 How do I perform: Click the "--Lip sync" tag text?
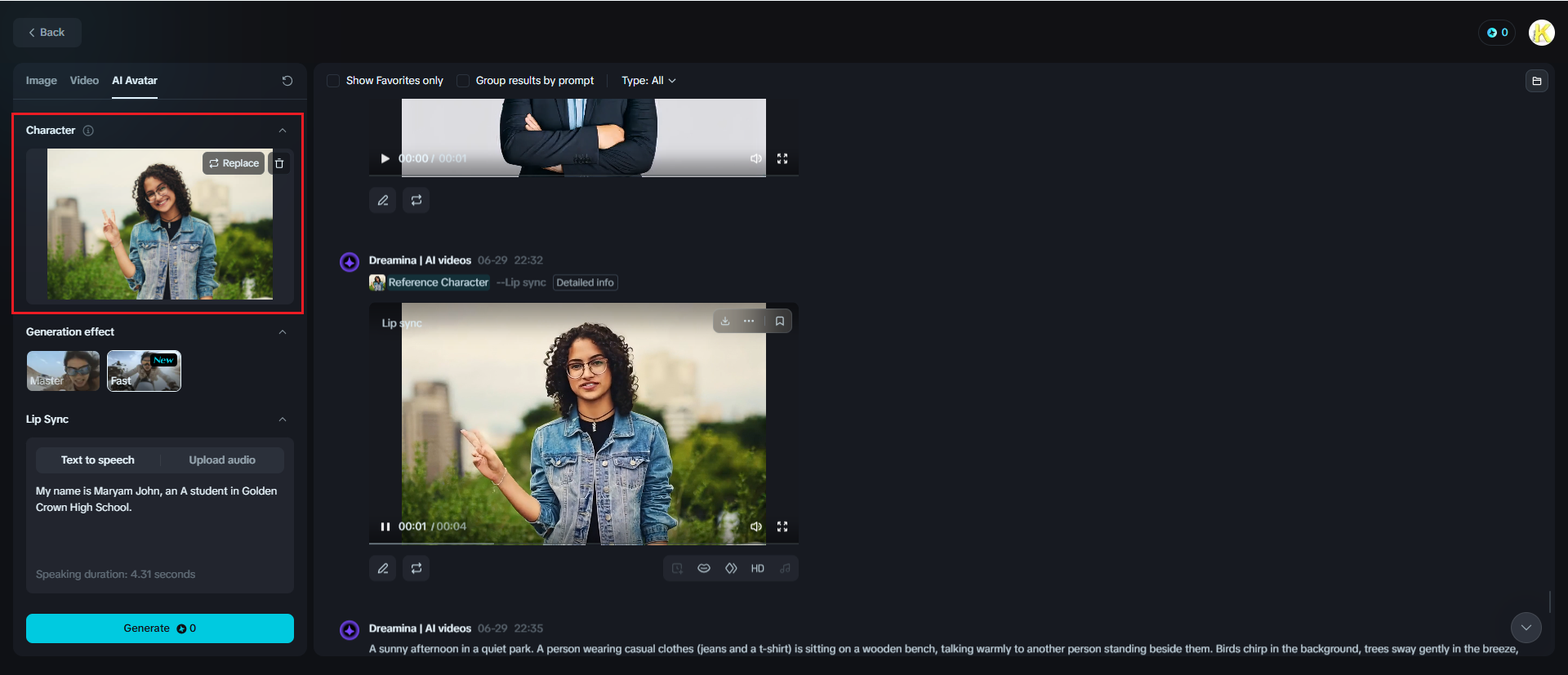pyautogui.click(x=521, y=282)
